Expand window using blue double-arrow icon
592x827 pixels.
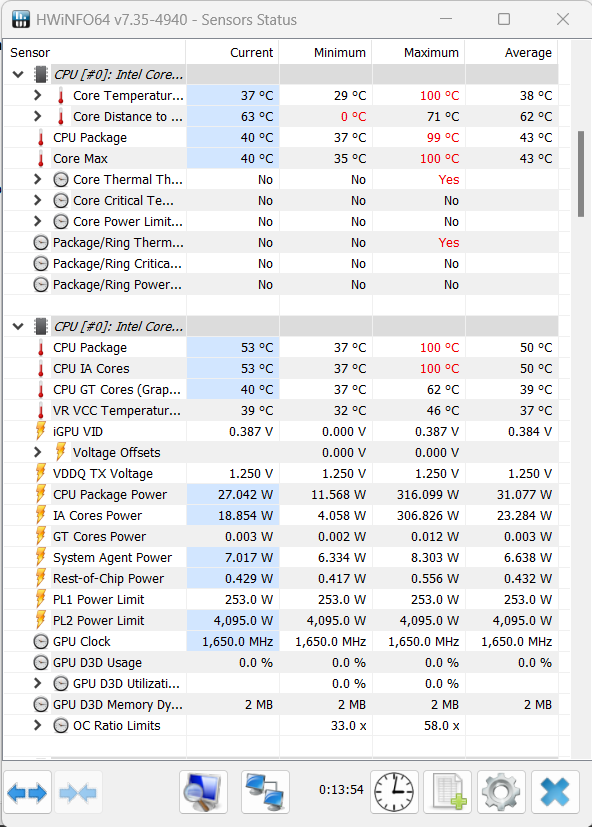coord(26,791)
